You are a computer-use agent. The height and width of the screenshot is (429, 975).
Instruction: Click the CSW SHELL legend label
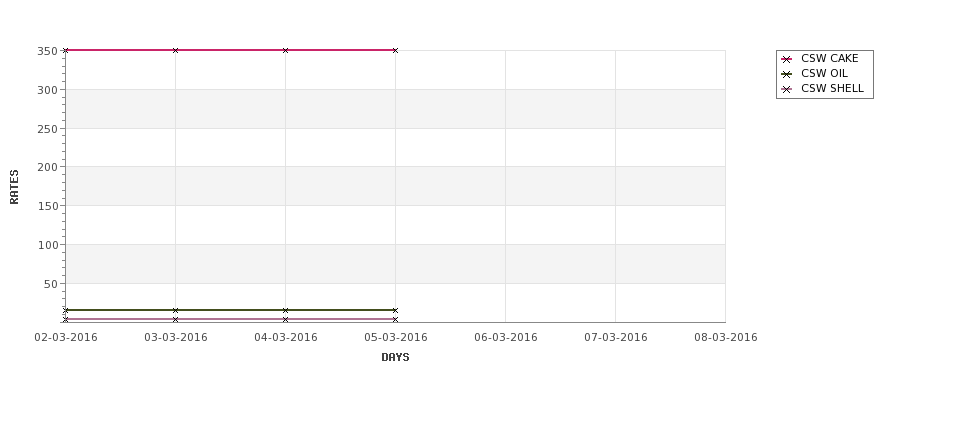[x=832, y=88]
